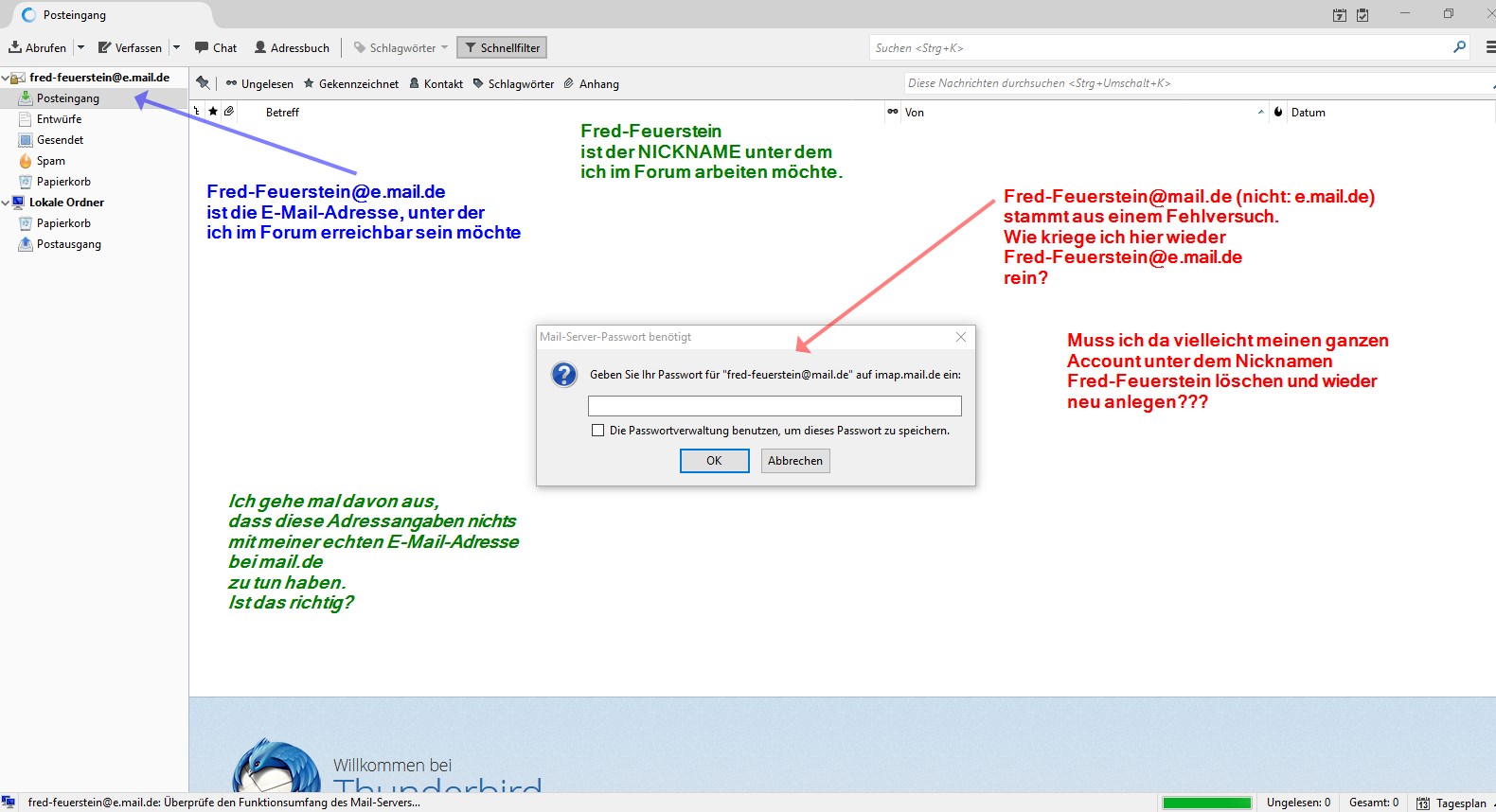
Task: Open the Abrufen dropdown arrow
Action: [x=80, y=47]
